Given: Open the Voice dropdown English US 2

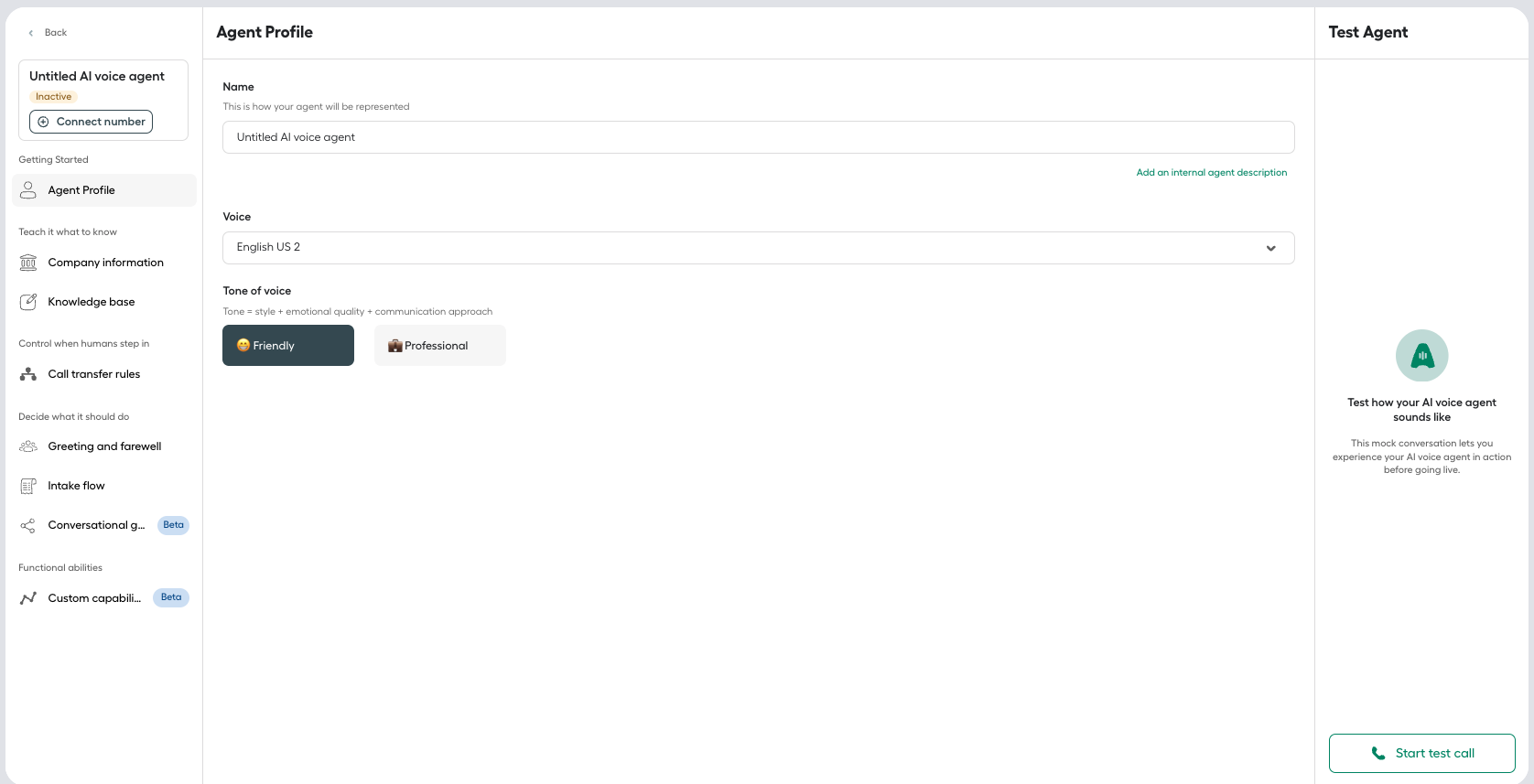Looking at the screenshot, I should (x=758, y=248).
